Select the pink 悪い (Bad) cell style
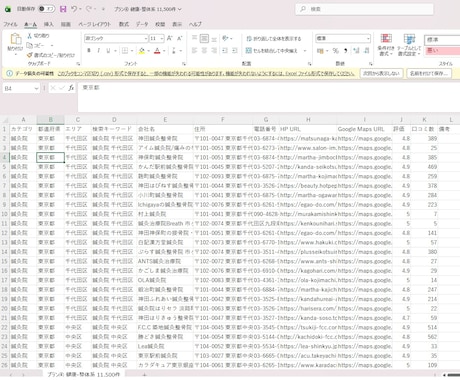Screen dimensions: 460x380 pyautogui.click(x=442, y=51)
